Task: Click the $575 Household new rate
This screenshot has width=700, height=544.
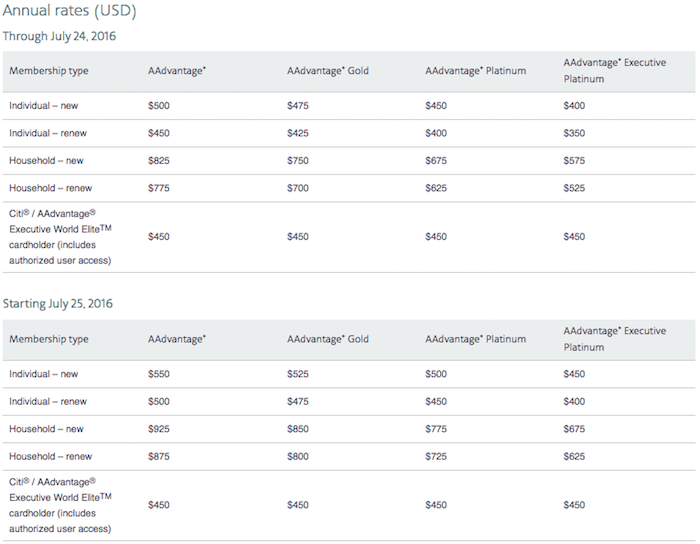Action: point(574,161)
